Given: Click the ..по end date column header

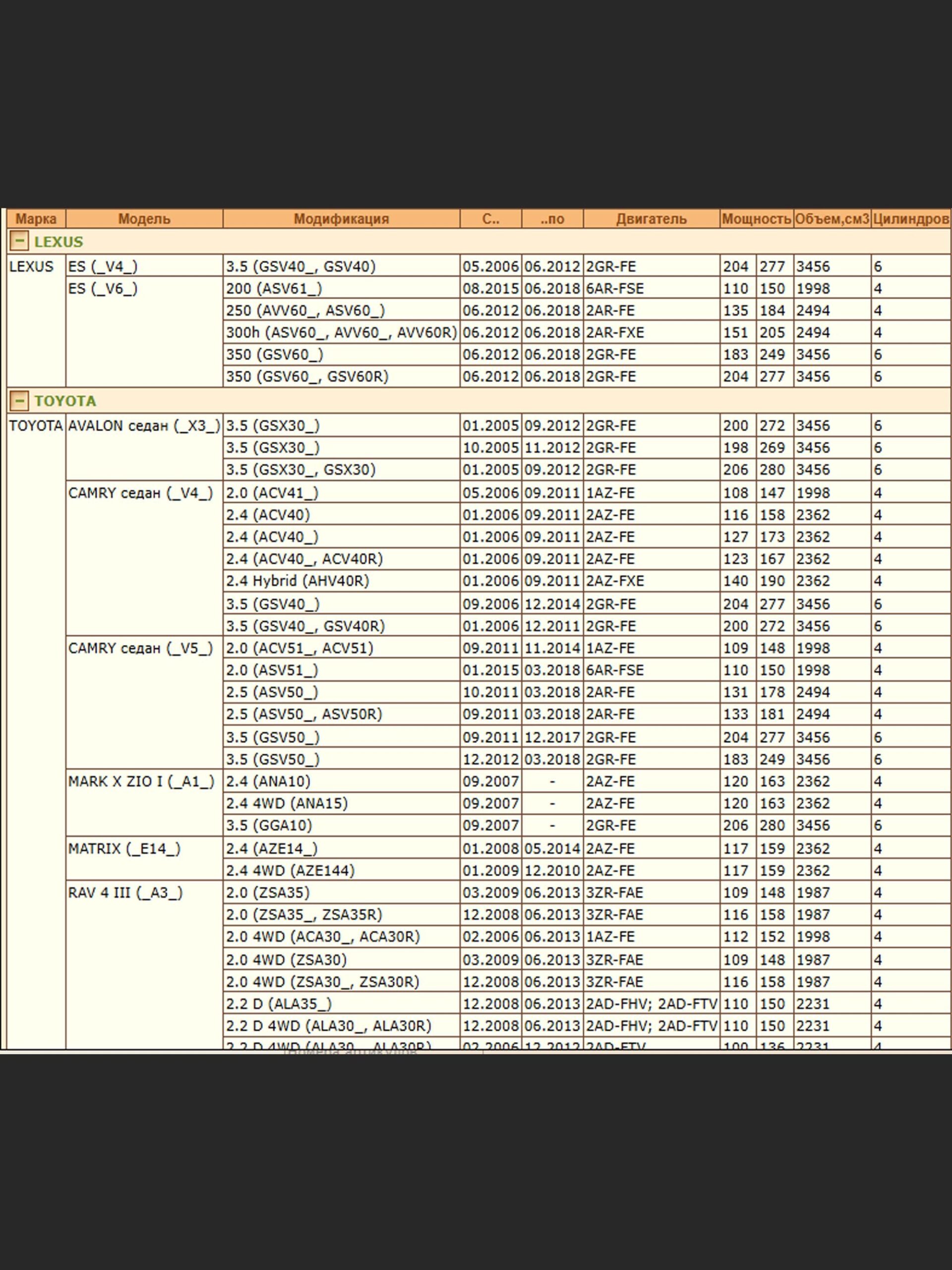Looking at the screenshot, I should click(552, 219).
